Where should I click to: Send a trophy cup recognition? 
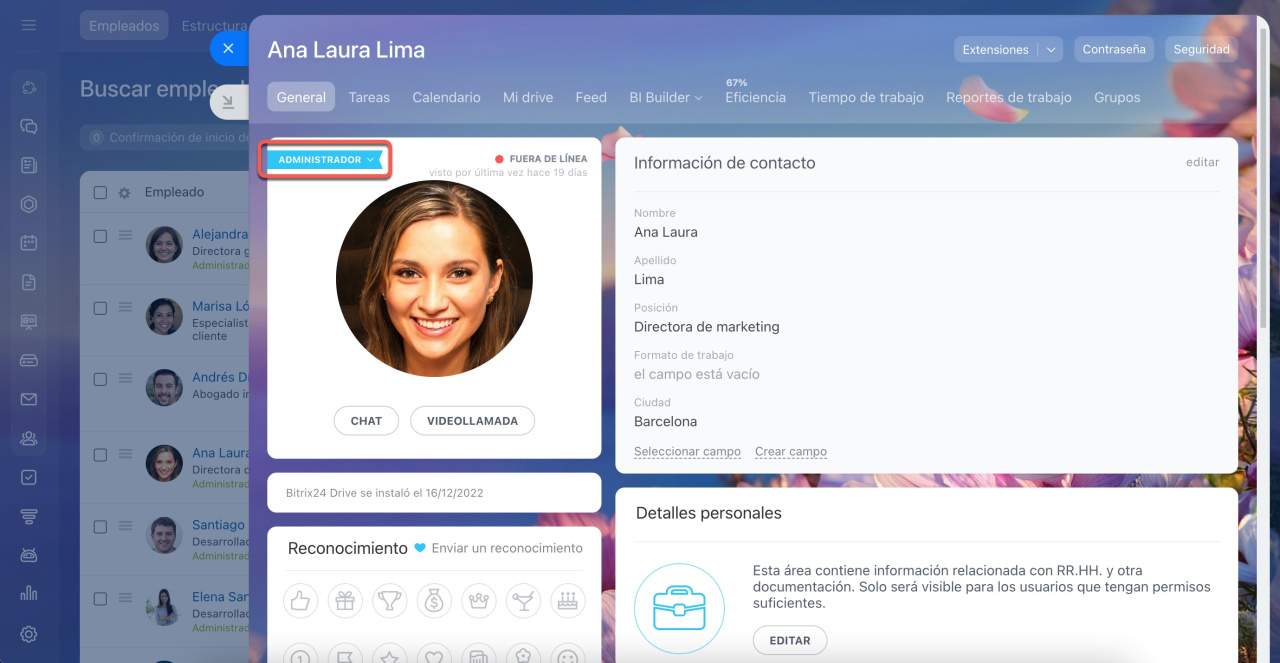390,601
